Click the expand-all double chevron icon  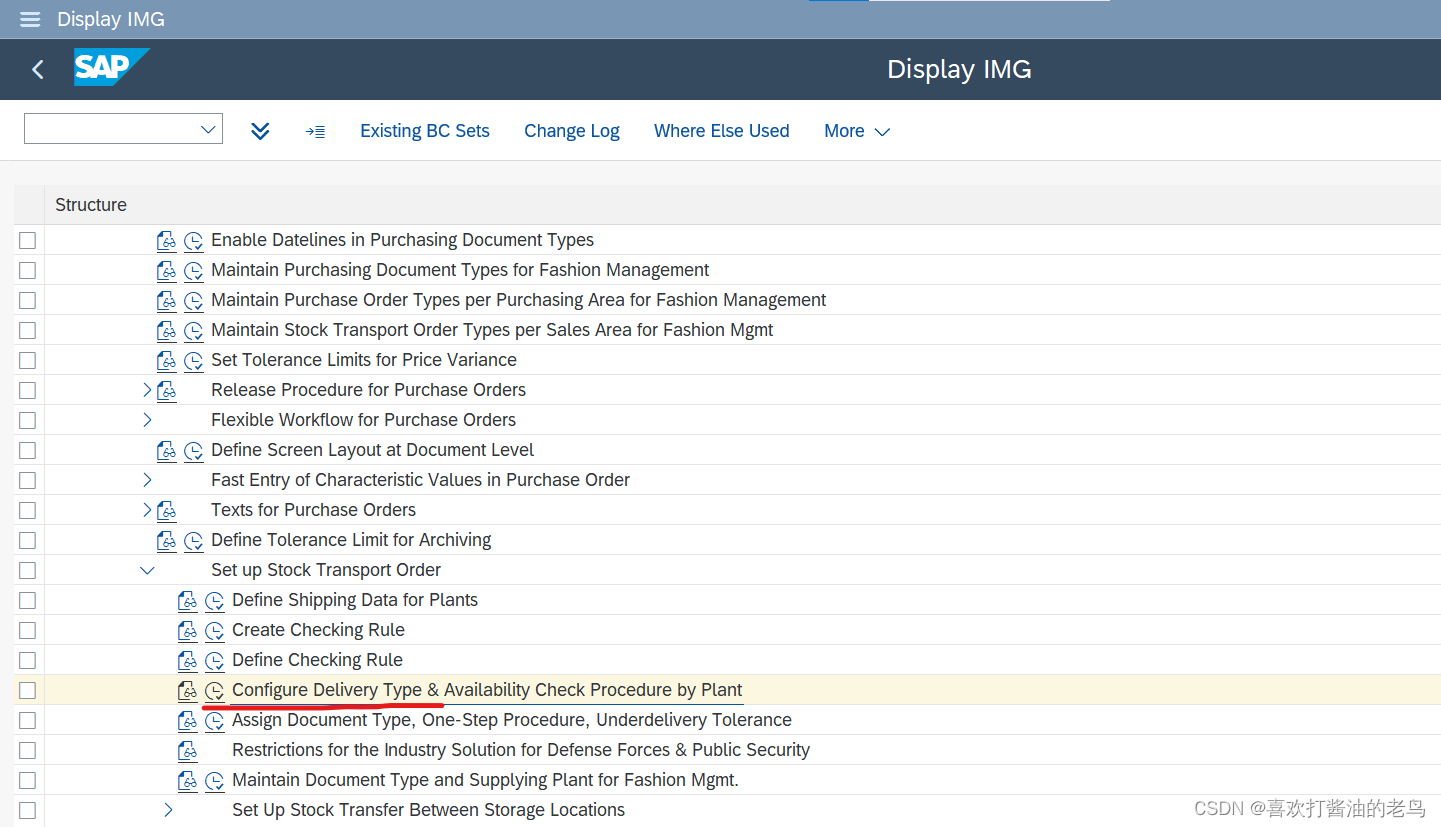260,130
